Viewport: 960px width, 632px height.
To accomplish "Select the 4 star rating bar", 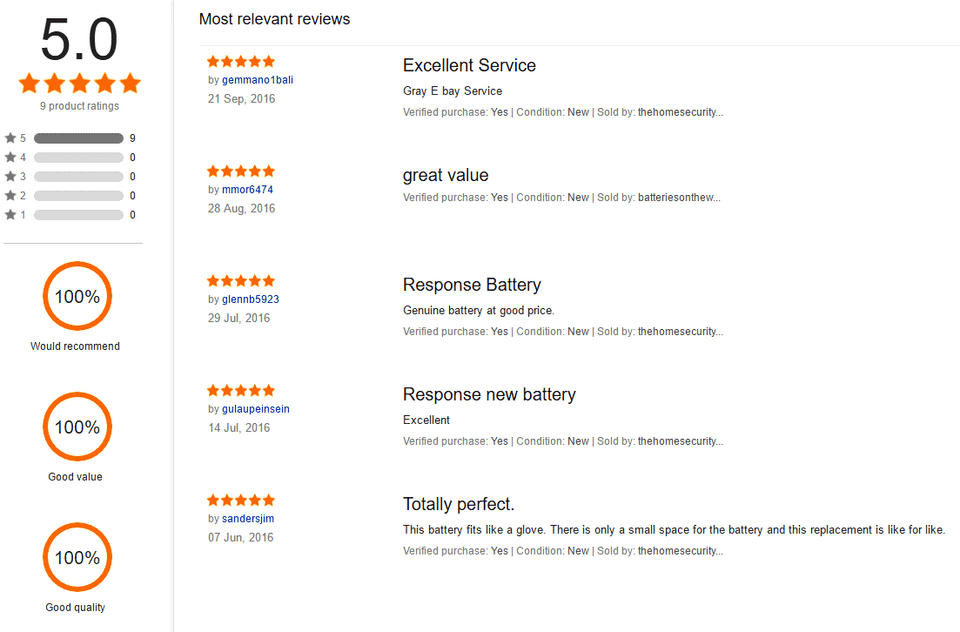I will click(x=78, y=157).
